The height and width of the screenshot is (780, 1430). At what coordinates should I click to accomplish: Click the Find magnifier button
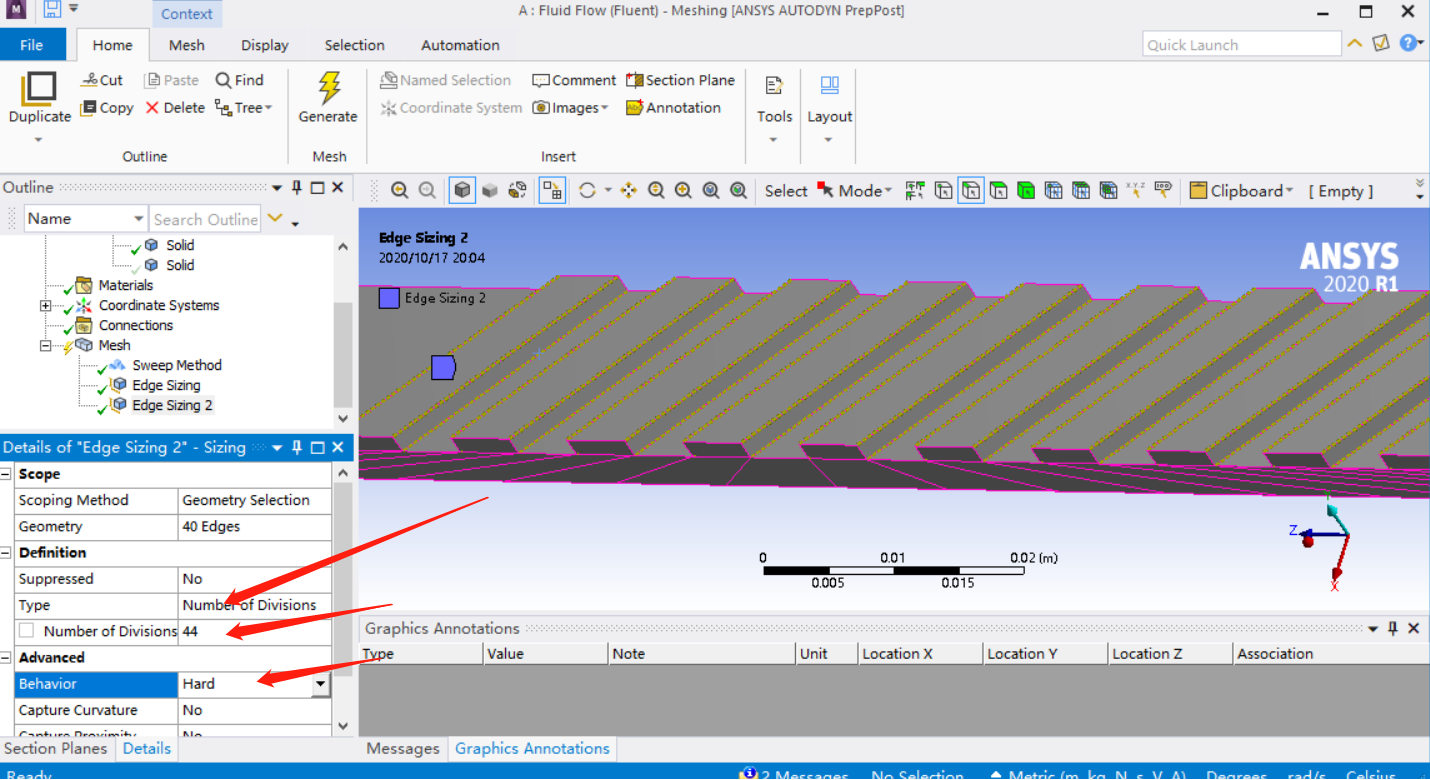click(240, 80)
